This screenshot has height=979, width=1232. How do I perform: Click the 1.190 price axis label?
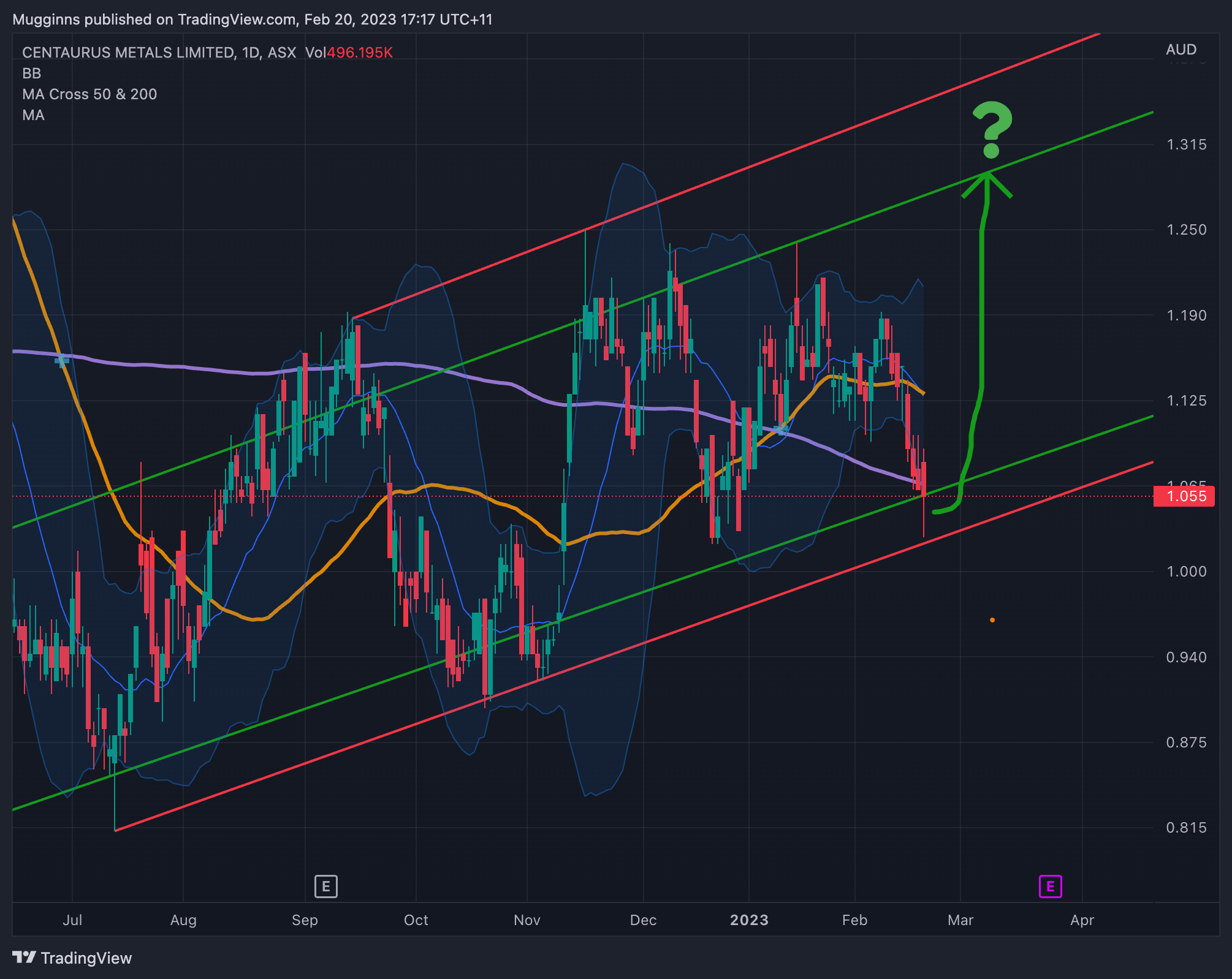click(x=1186, y=316)
